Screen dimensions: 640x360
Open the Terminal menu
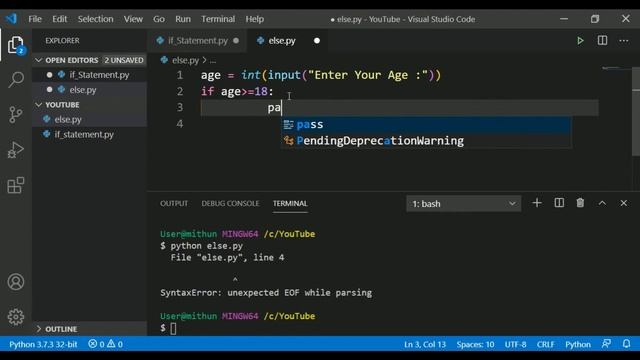218,19
